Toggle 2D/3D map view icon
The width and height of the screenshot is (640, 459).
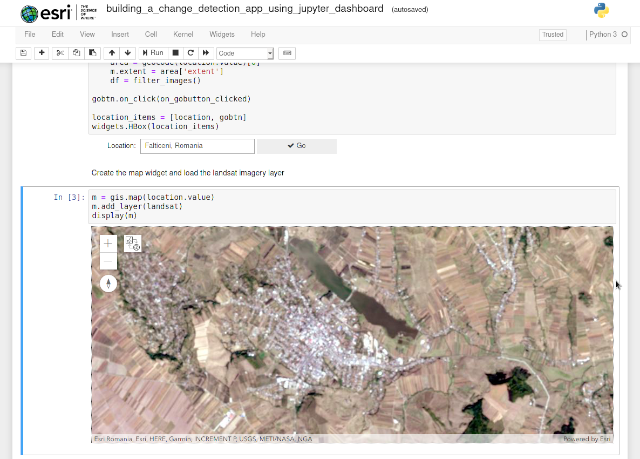click(133, 244)
